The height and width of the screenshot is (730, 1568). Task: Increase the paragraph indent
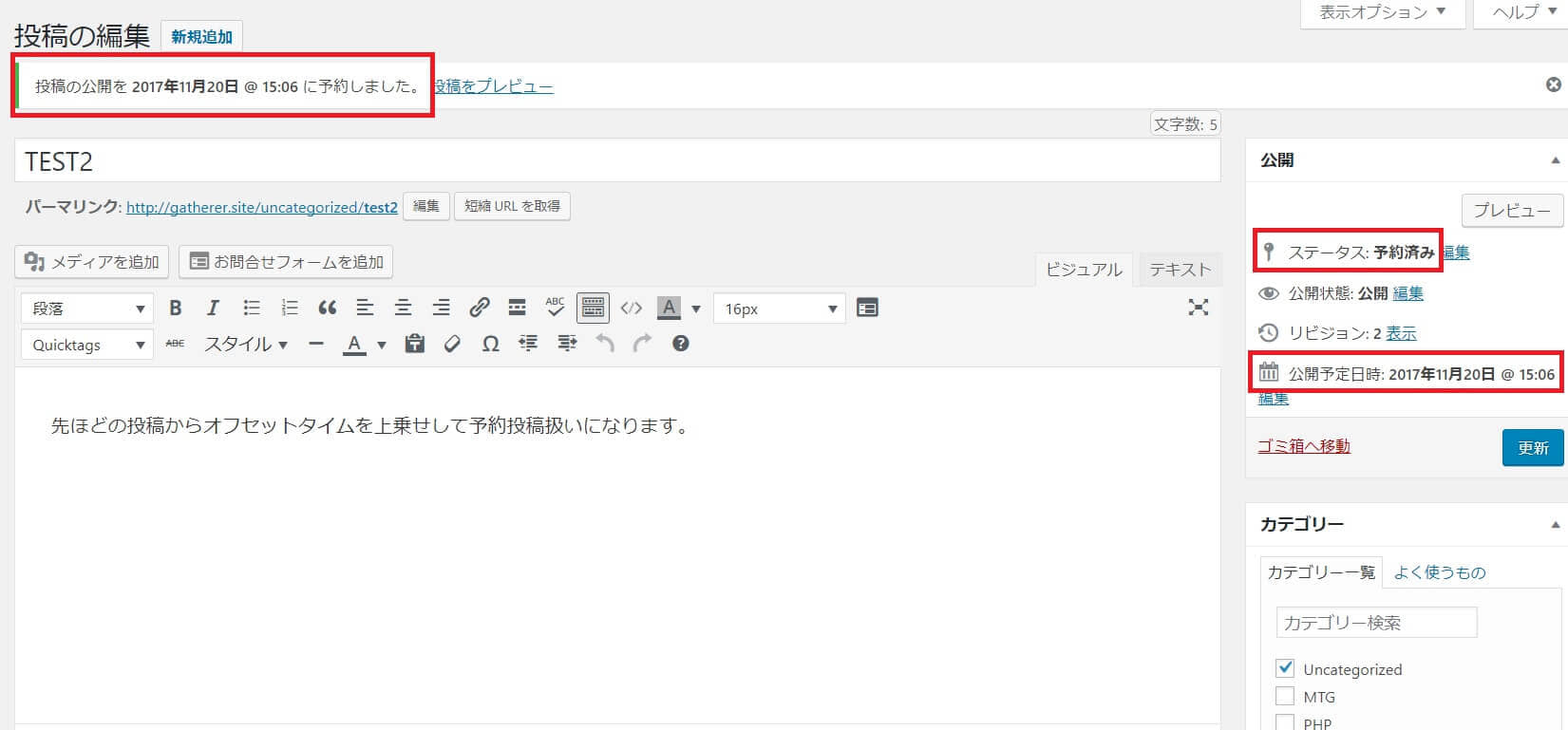[x=567, y=344]
